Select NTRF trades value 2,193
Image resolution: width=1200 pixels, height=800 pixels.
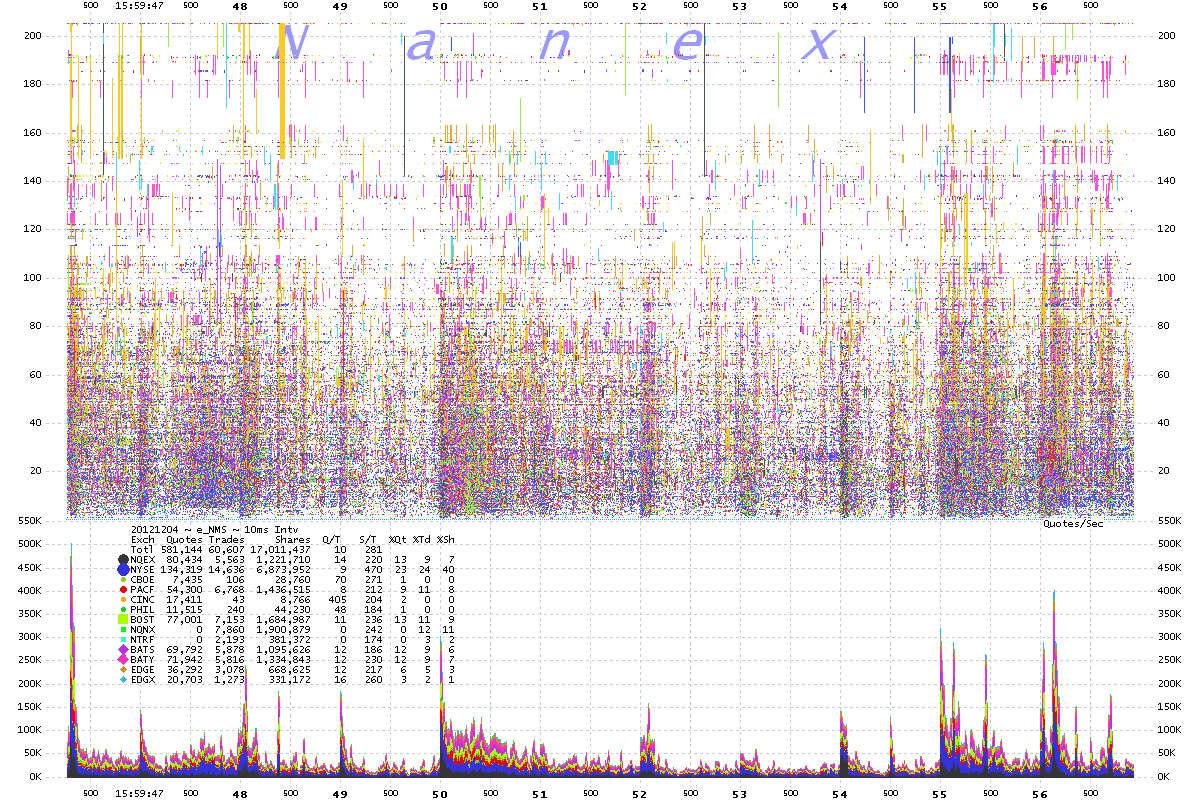click(228, 641)
